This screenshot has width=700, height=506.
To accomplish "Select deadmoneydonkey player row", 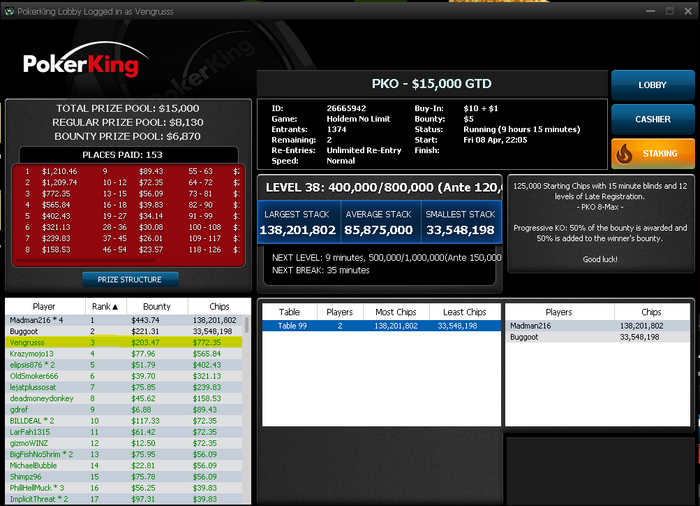I will tap(124, 398).
